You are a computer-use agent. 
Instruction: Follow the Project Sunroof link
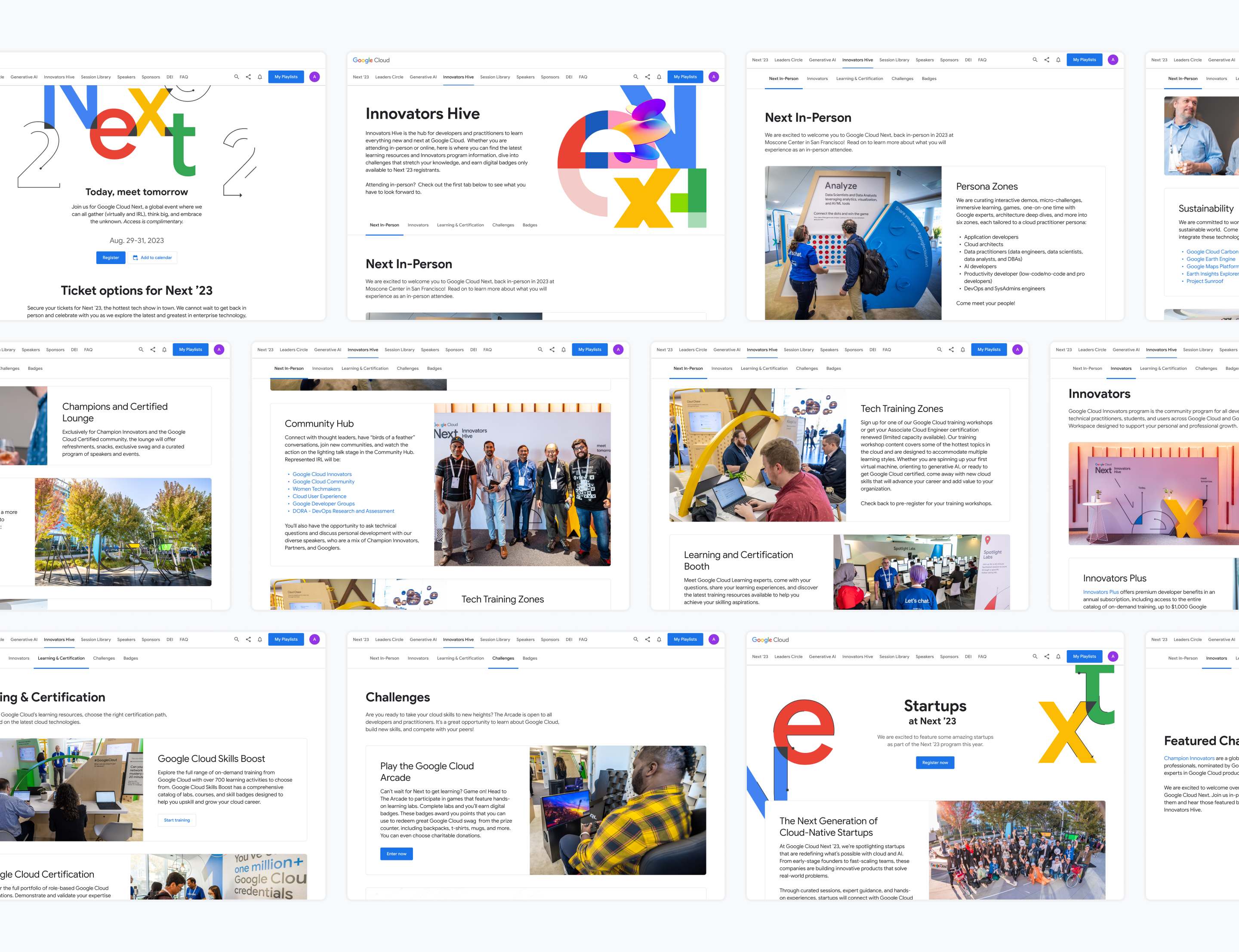point(1205,281)
